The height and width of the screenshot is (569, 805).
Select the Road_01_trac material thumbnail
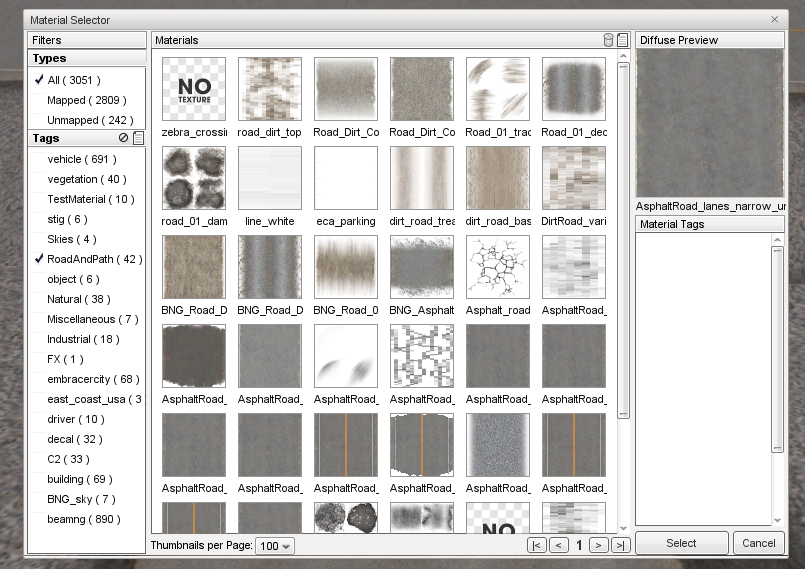pos(498,89)
